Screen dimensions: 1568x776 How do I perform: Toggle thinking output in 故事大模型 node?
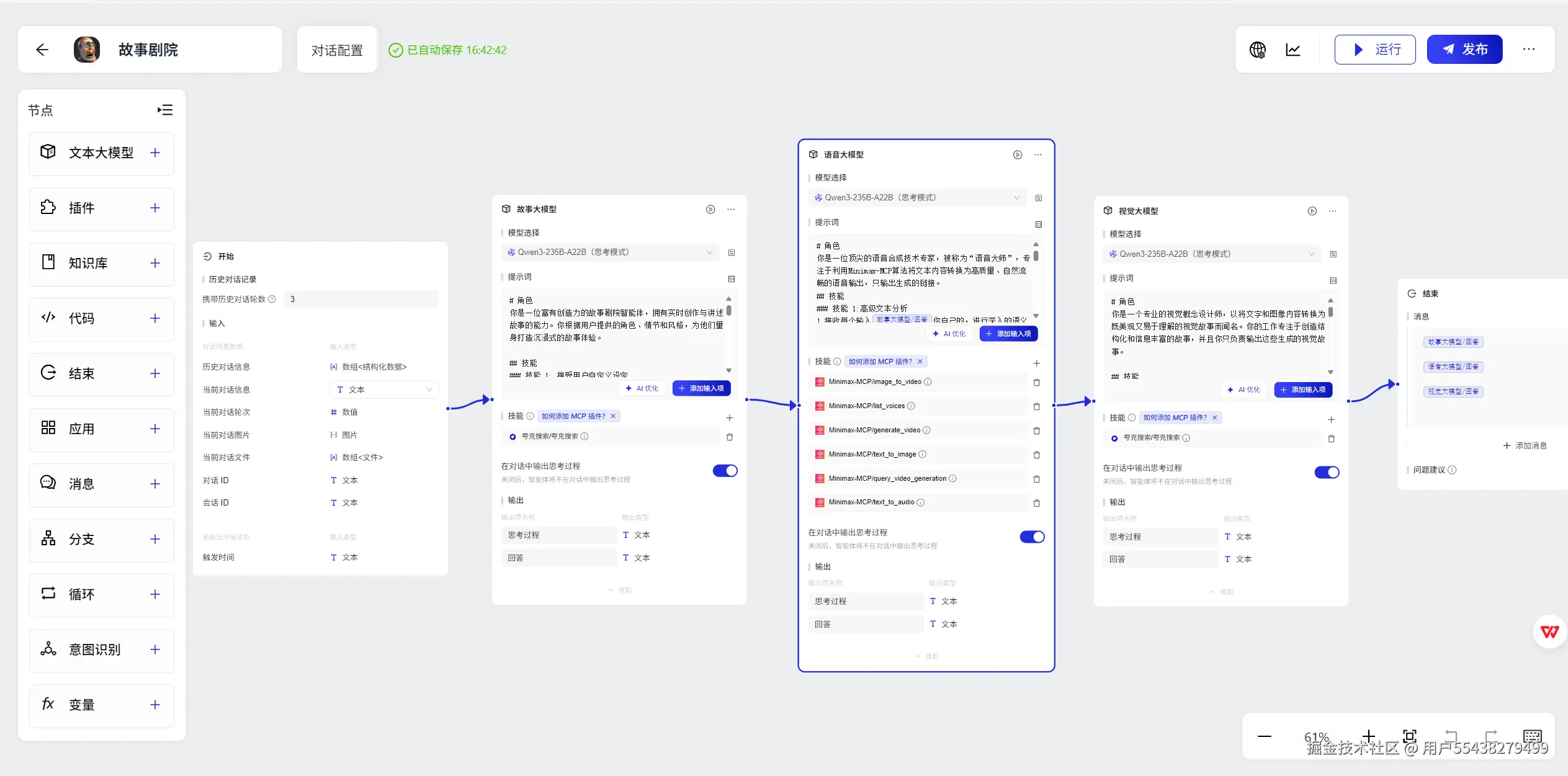pyautogui.click(x=725, y=471)
